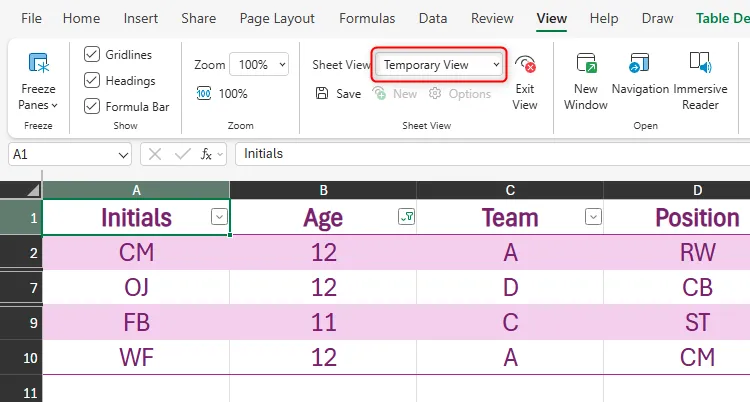This screenshot has width=750, height=402.
Task: Switch to the Home tab
Action: click(x=81, y=18)
